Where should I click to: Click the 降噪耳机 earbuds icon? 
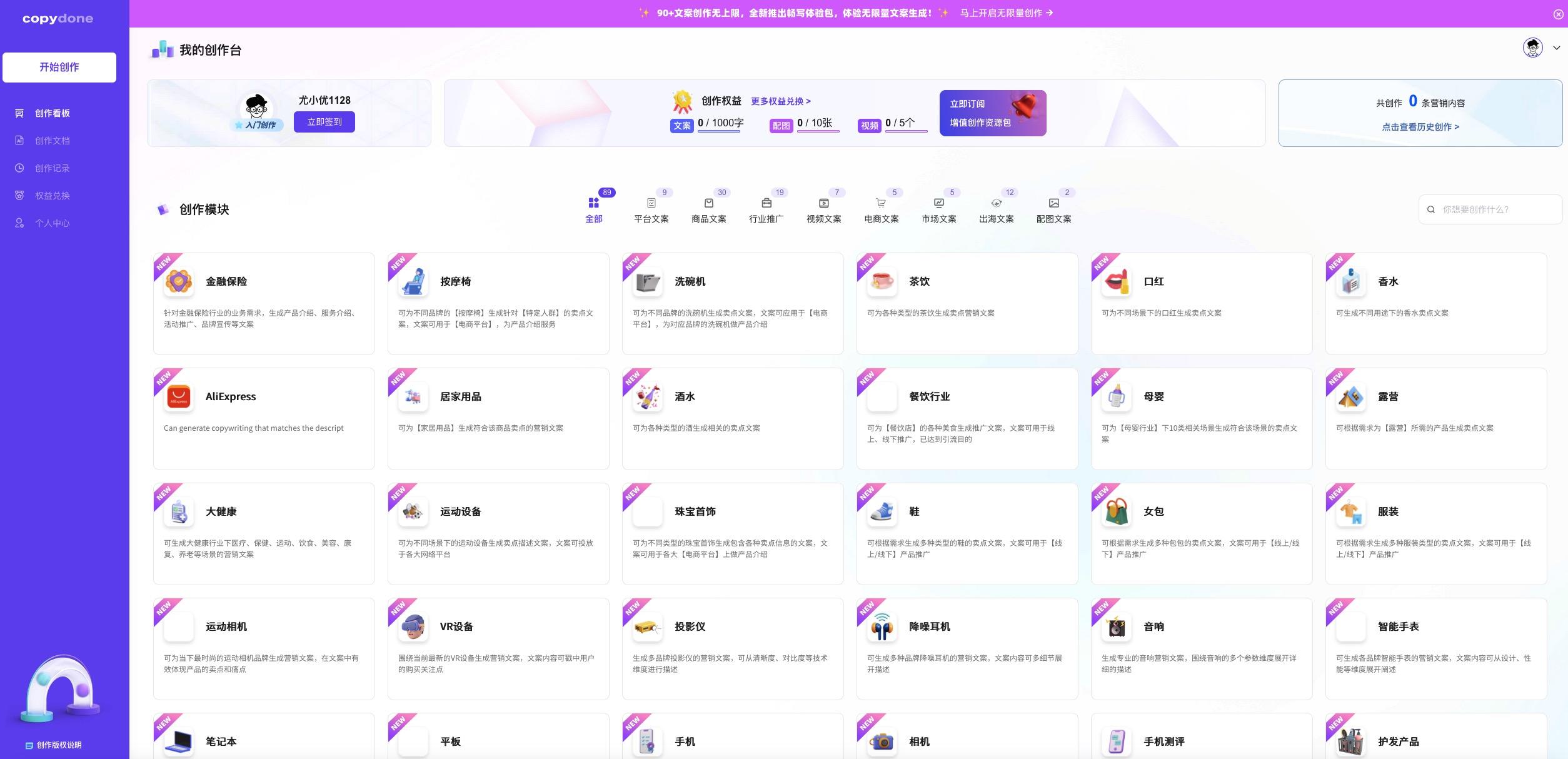pos(882,627)
